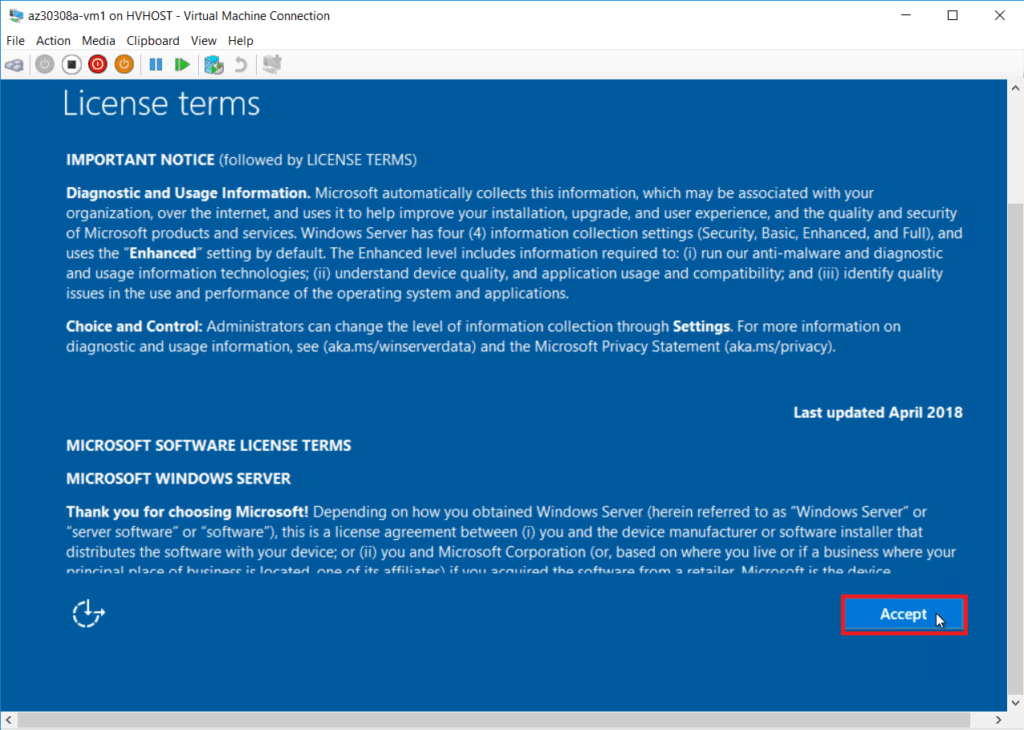The width and height of the screenshot is (1024, 730).
Task: Open the View menu
Action: 204,40
